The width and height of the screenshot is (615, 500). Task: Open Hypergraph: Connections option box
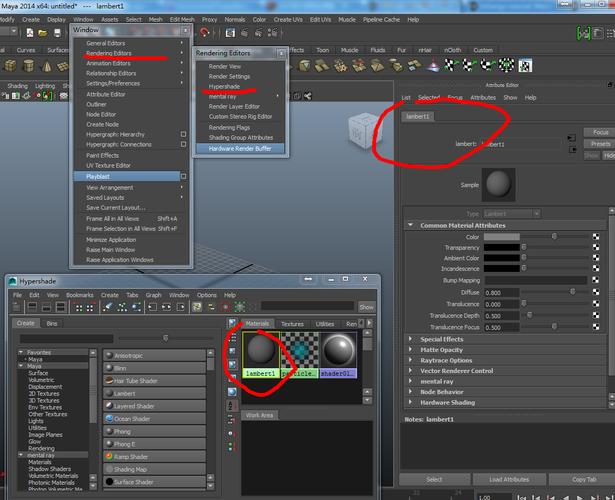(x=183, y=144)
